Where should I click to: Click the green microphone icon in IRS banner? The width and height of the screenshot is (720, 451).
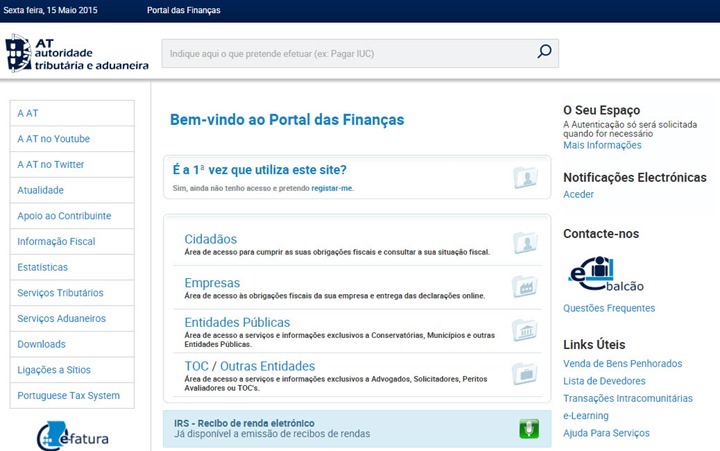[x=529, y=429]
